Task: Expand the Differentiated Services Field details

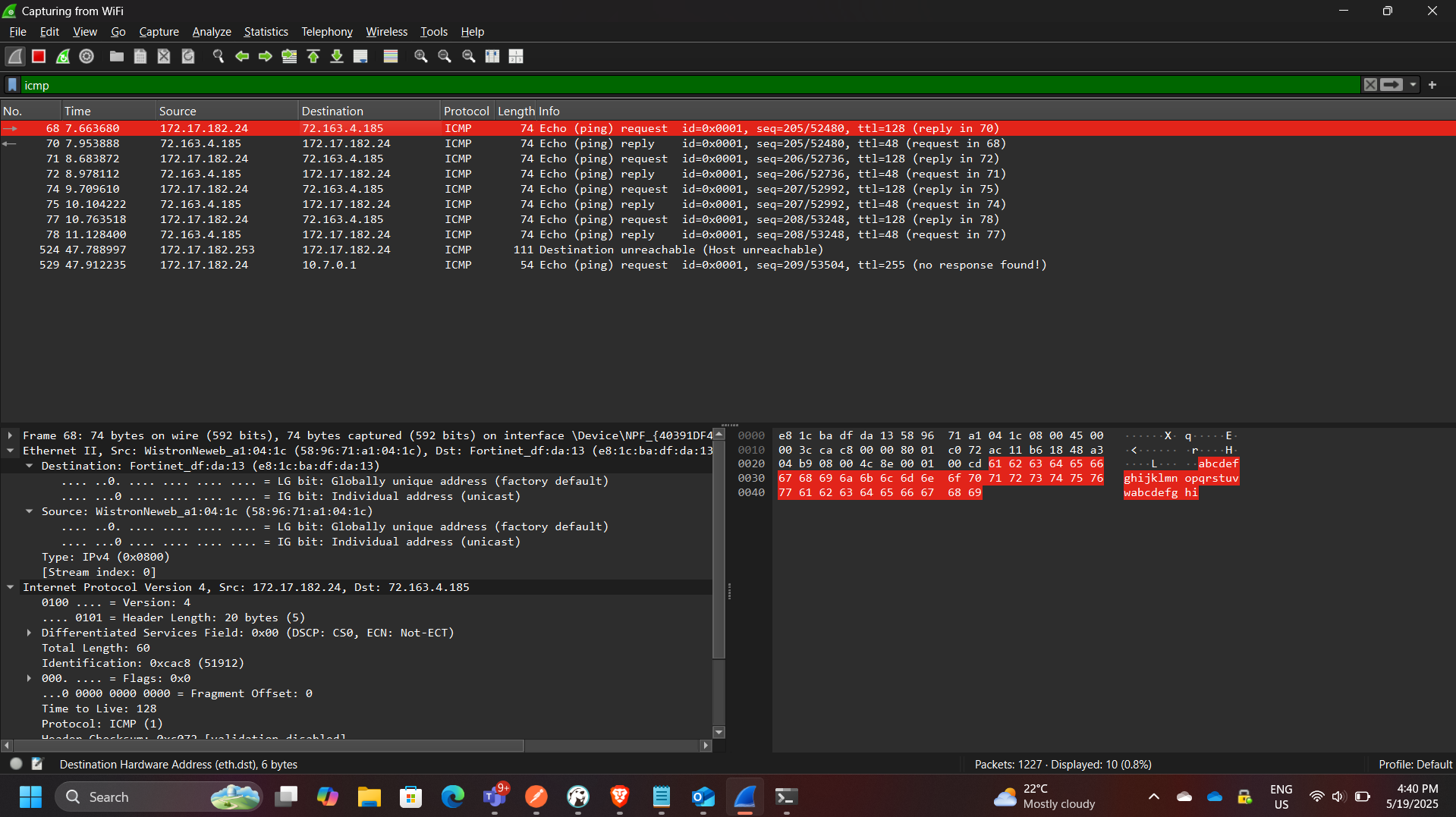Action: 29,633
